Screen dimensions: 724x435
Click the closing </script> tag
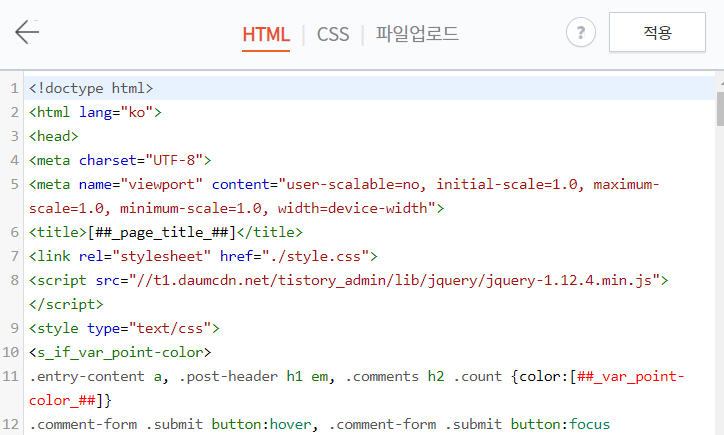[x=66, y=304]
